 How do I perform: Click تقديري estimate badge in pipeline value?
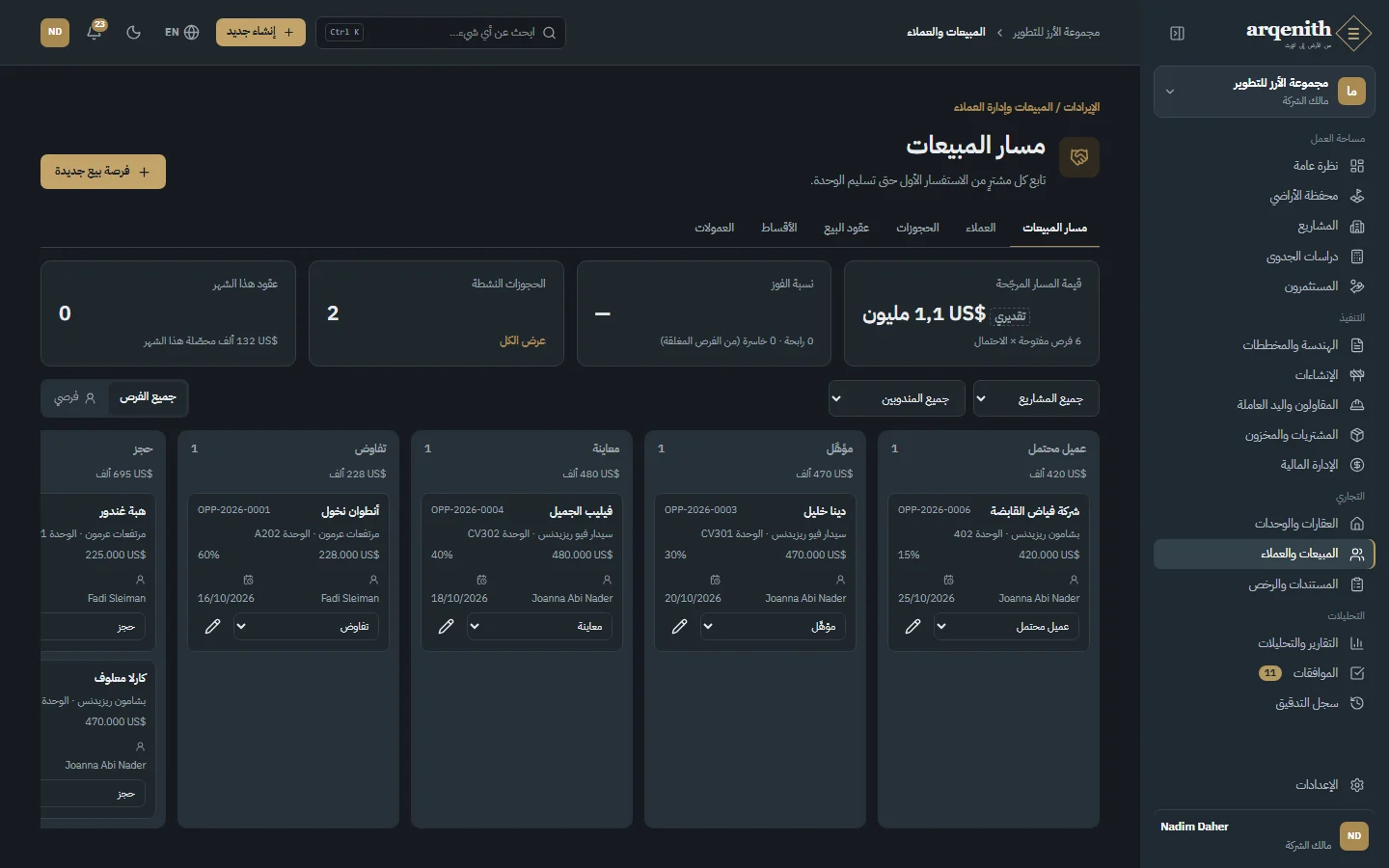coord(1010,316)
